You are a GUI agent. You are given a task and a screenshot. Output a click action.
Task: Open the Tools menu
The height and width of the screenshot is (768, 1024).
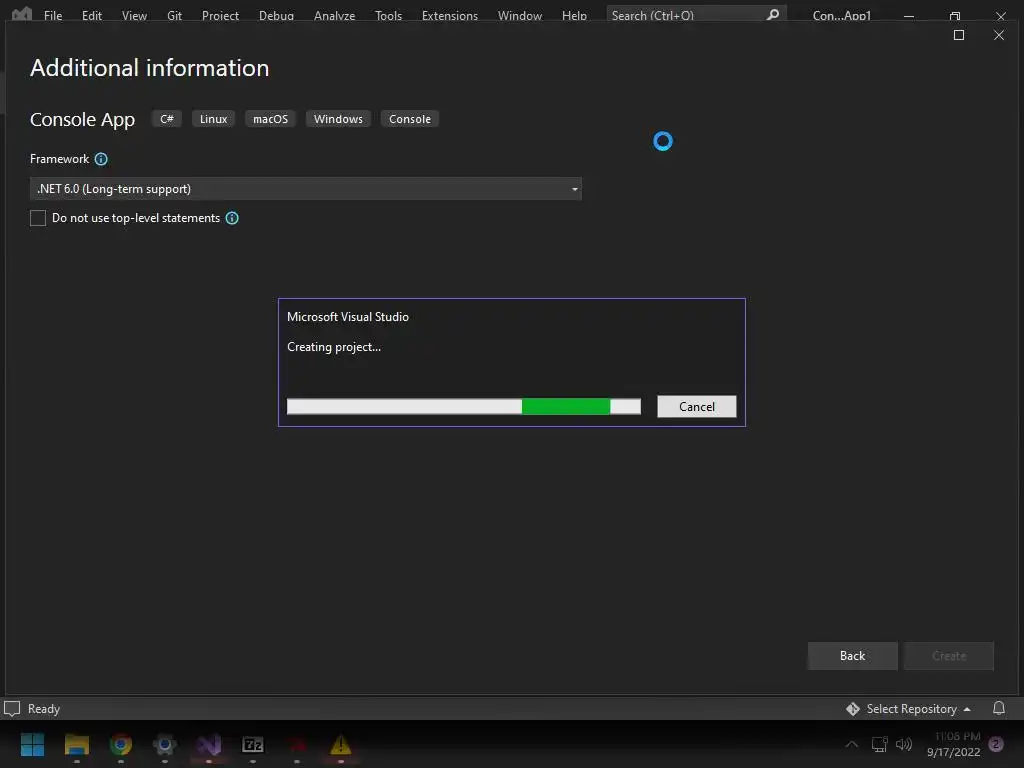tap(389, 15)
